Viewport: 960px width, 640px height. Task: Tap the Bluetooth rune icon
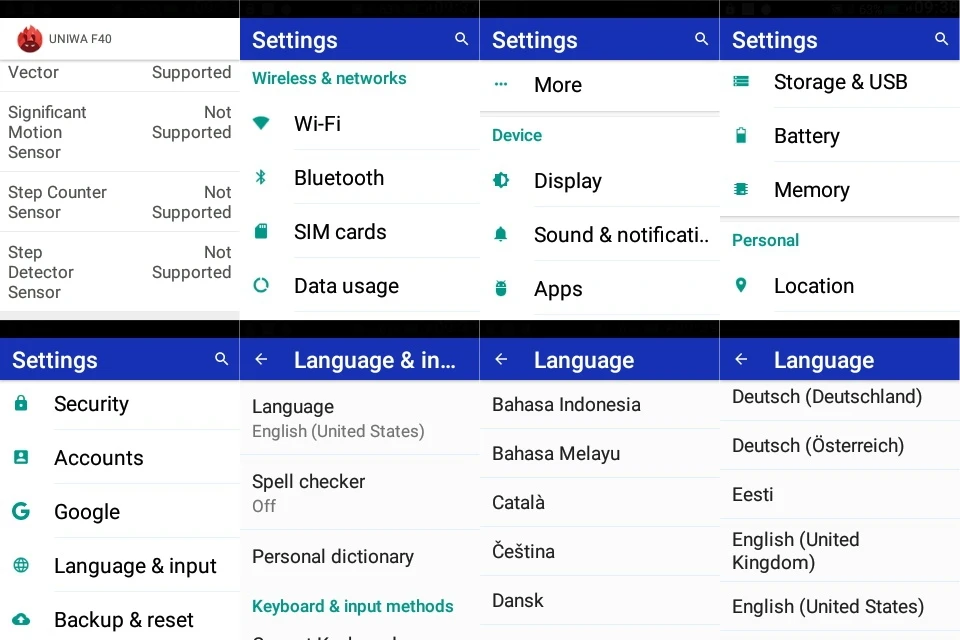[x=261, y=177]
